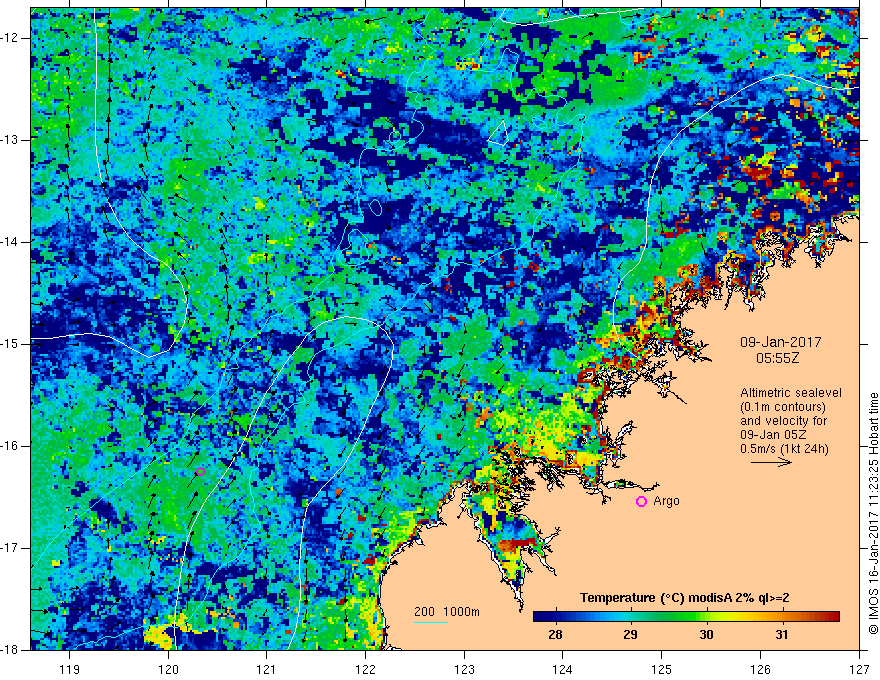Image resolution: width=880 pixels, height=680 pixels.
Task: Click the '05:55Z' time text
Action: pos(777,357)
